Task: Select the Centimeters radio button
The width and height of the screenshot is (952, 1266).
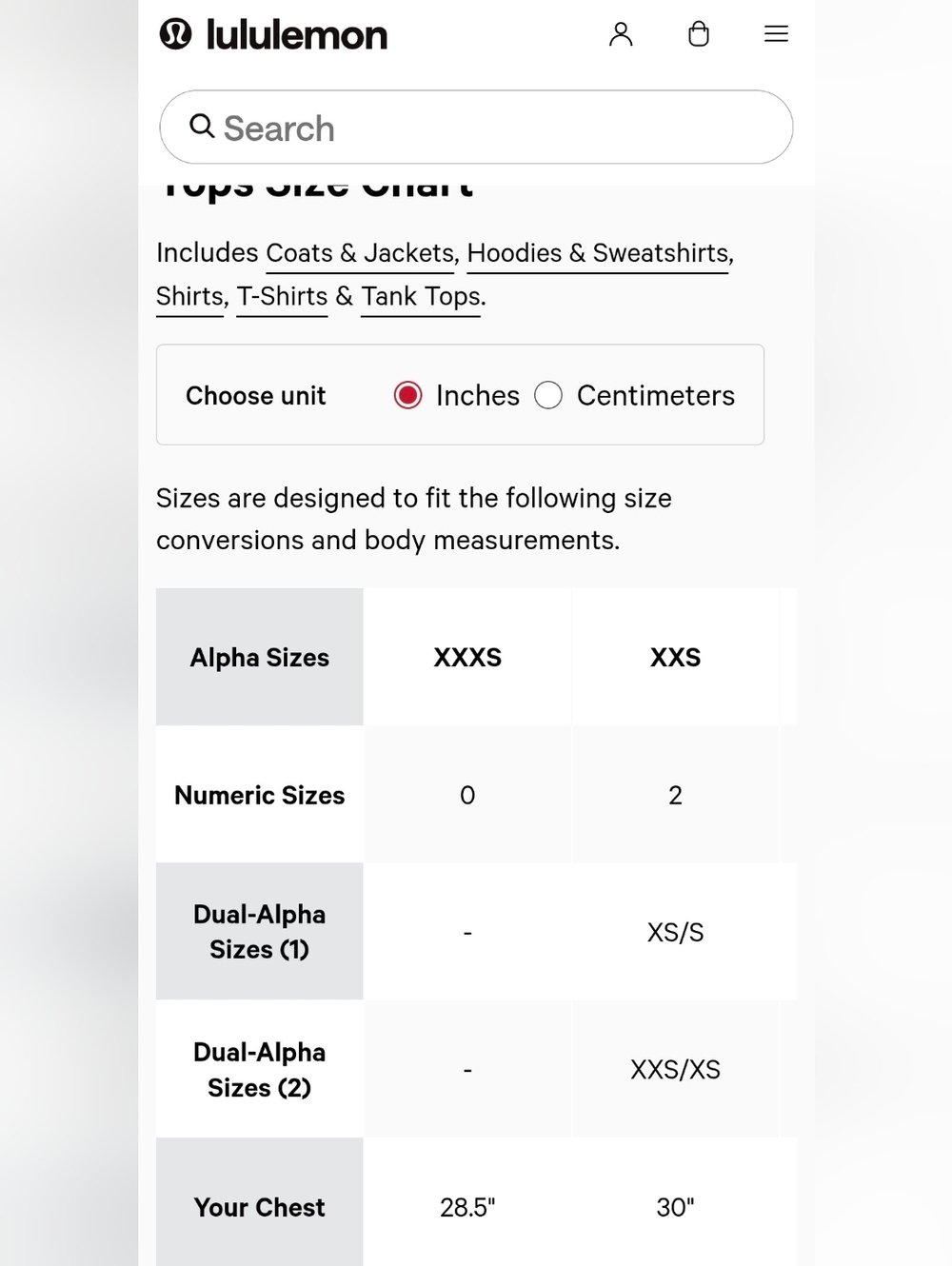Action: [548, 395]
